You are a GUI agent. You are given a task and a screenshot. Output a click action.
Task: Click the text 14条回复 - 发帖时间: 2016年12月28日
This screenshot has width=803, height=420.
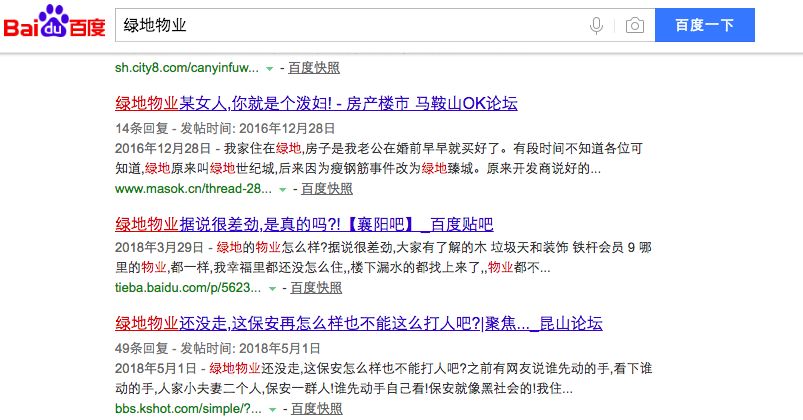coord(225,128)
